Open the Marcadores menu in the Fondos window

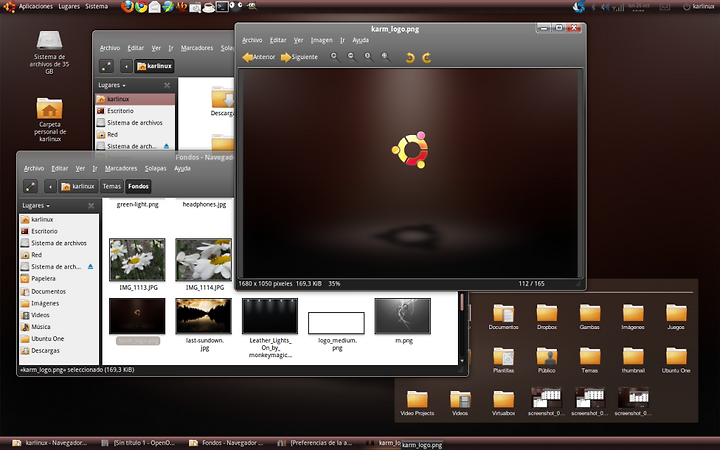click(121, 169)
